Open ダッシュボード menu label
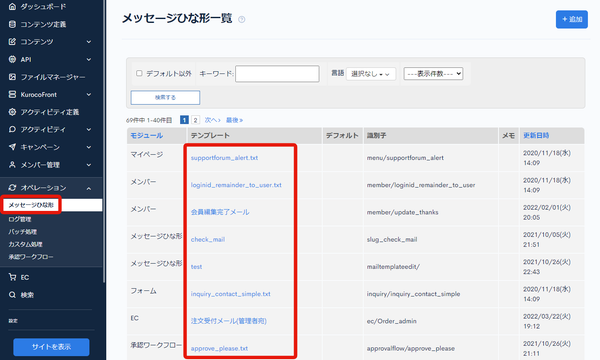Image resolution: width=600 pixels, height=360 pixels. 43,7
